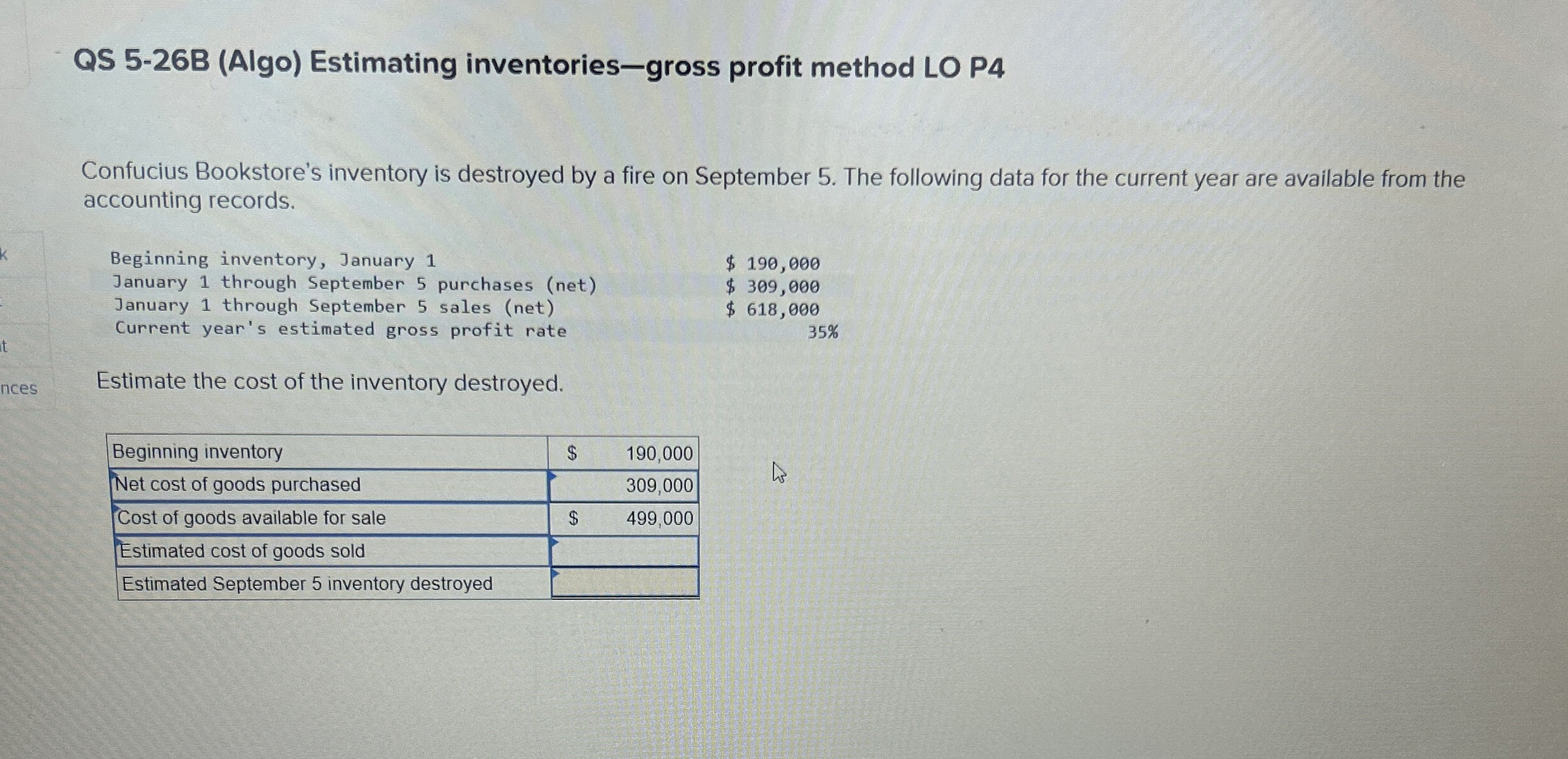Click the References sidebar icon

pos(19,388)
